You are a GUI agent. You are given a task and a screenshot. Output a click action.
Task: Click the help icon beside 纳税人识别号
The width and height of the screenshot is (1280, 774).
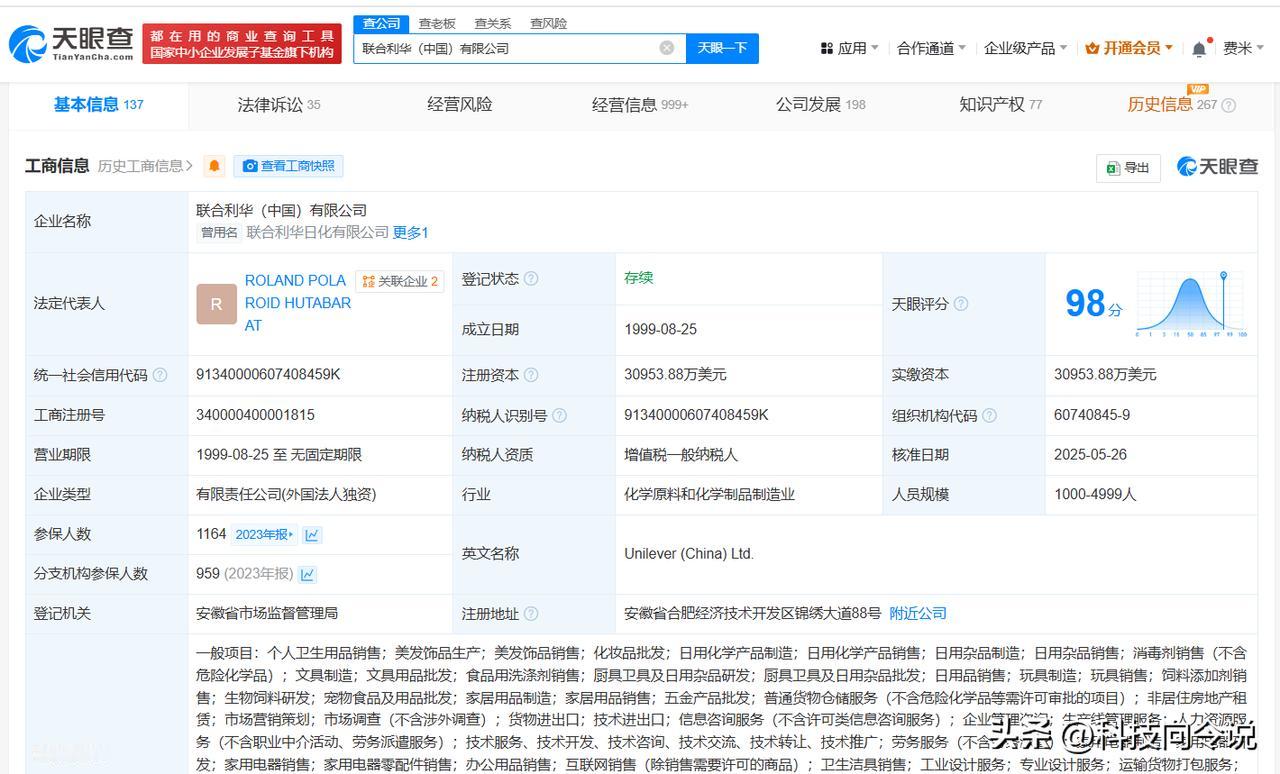pos(559,415)
